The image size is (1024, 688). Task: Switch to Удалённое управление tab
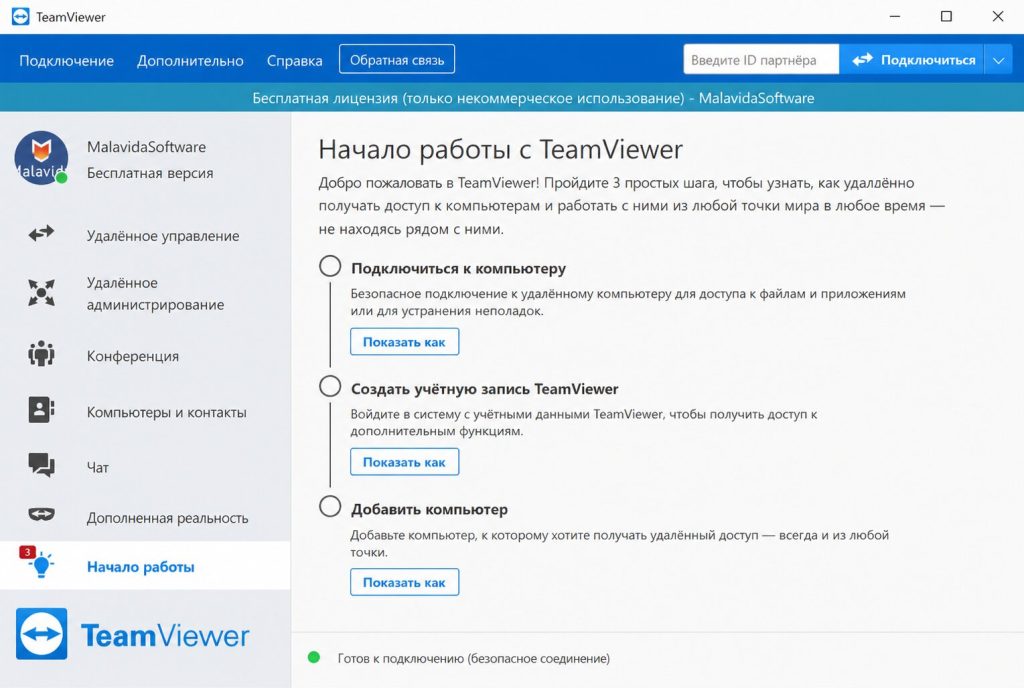tap(145, 235)
